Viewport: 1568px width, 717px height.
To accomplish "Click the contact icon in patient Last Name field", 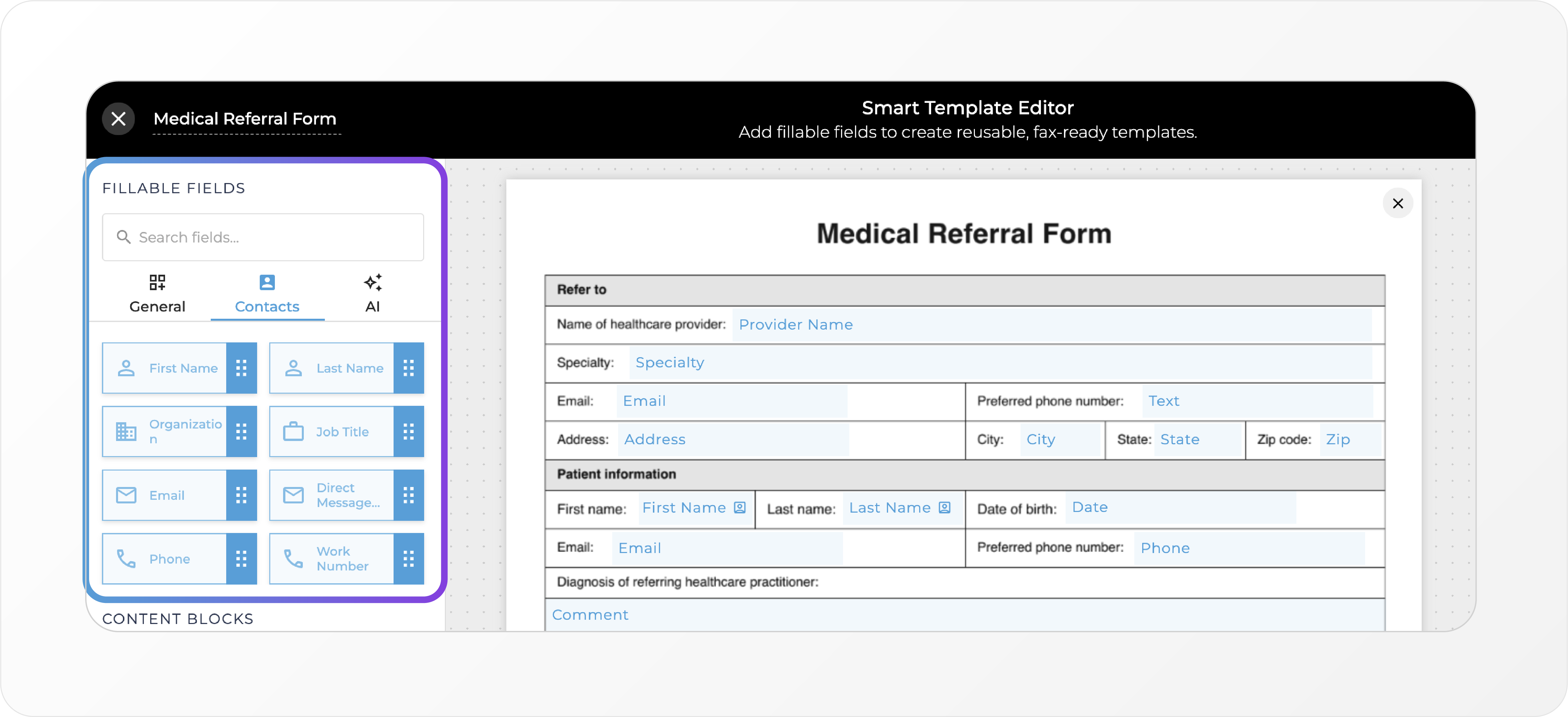I will (x=944, y=508).
